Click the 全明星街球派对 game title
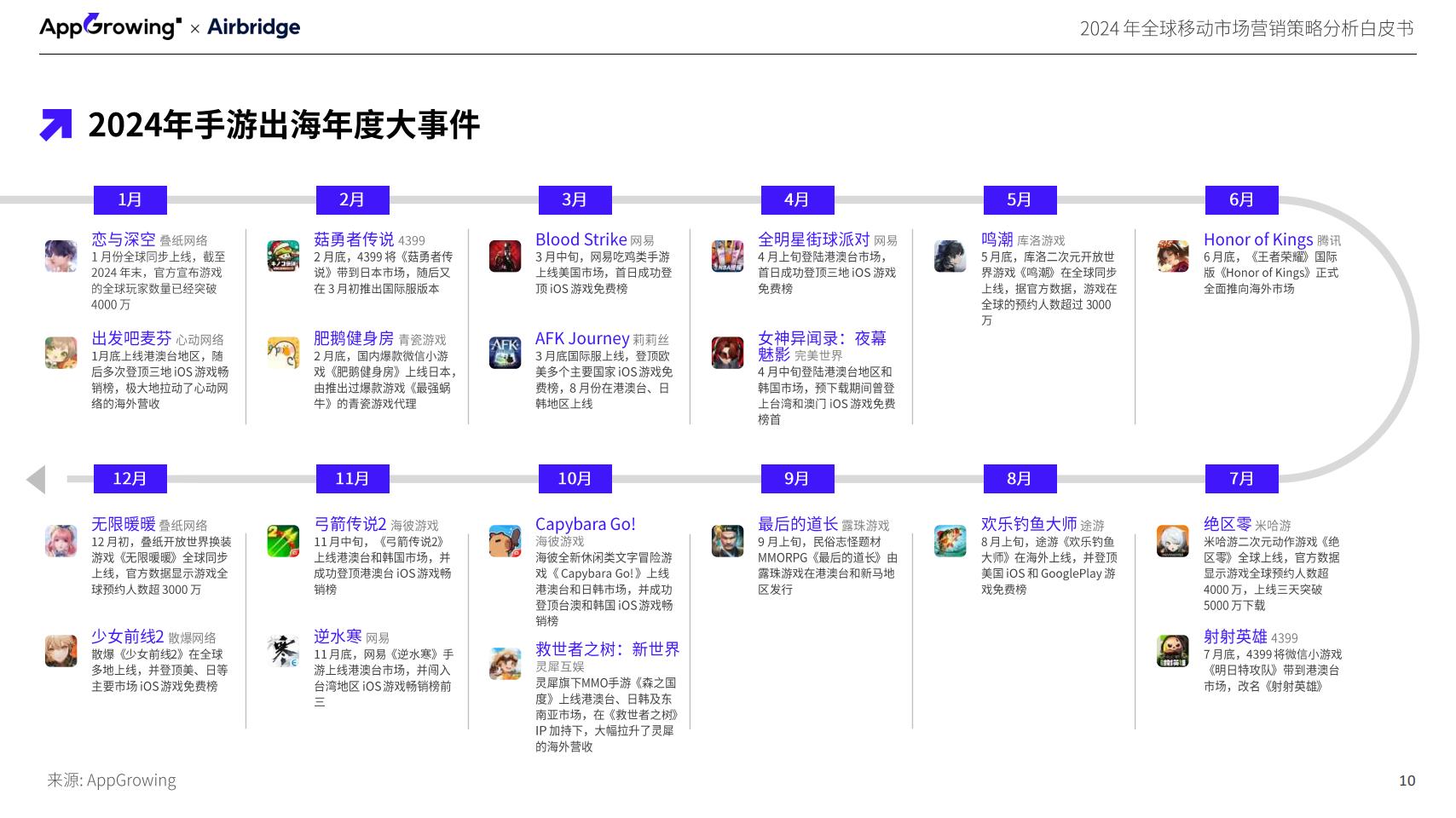This screenshot has height=818, width=1456. point(814,239)
